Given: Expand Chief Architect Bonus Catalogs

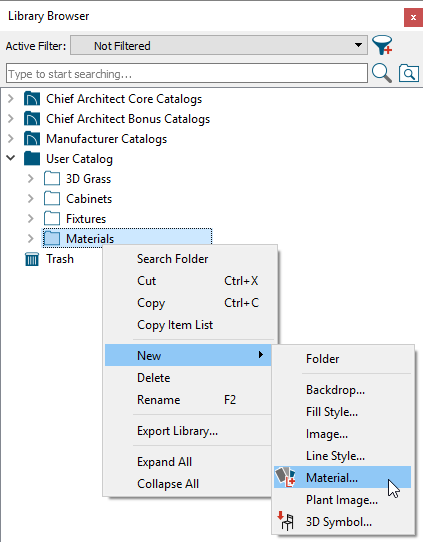Looking at the screenshot, I should (x=11, y=119).
